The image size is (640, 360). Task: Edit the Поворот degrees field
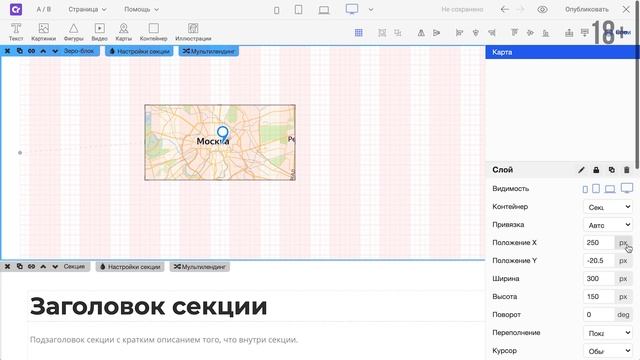click(x=599, y=315)
